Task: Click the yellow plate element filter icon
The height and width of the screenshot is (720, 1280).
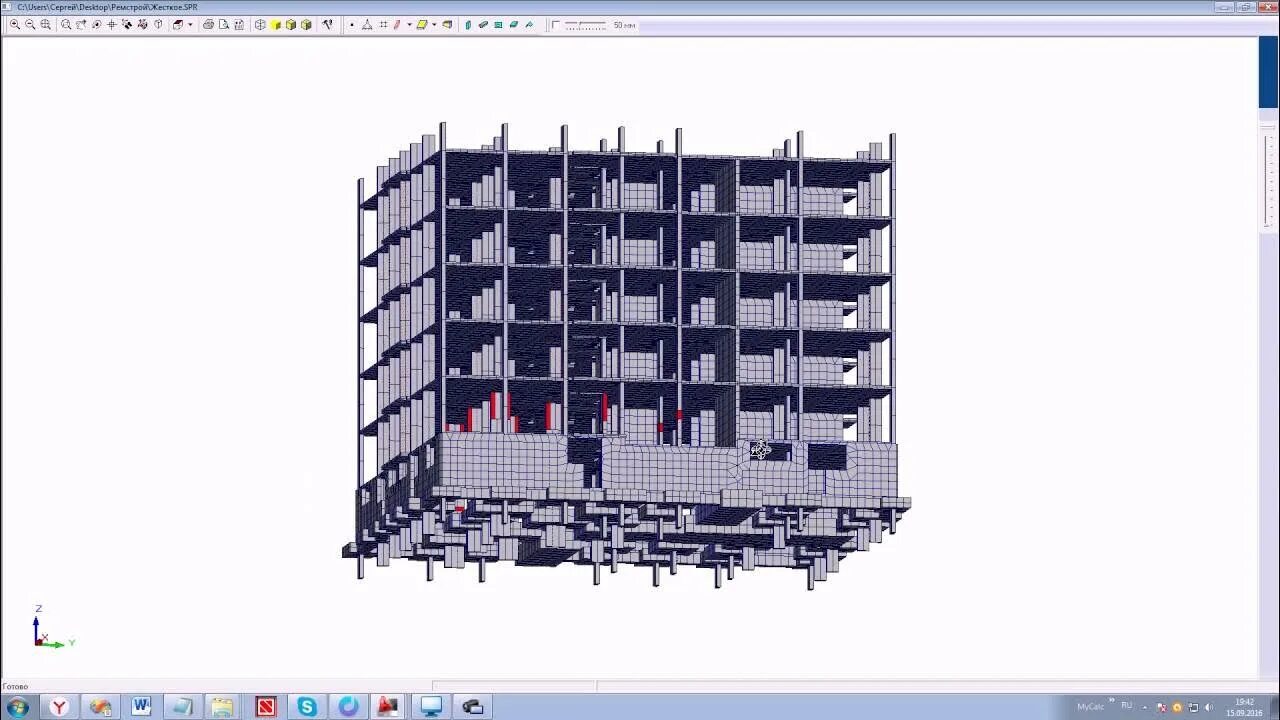Action: tap(422, 24)
